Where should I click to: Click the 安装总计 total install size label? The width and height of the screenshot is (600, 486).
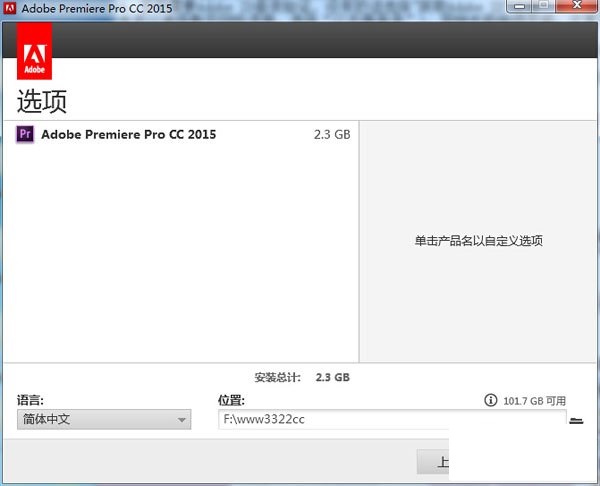click(278, 378)
